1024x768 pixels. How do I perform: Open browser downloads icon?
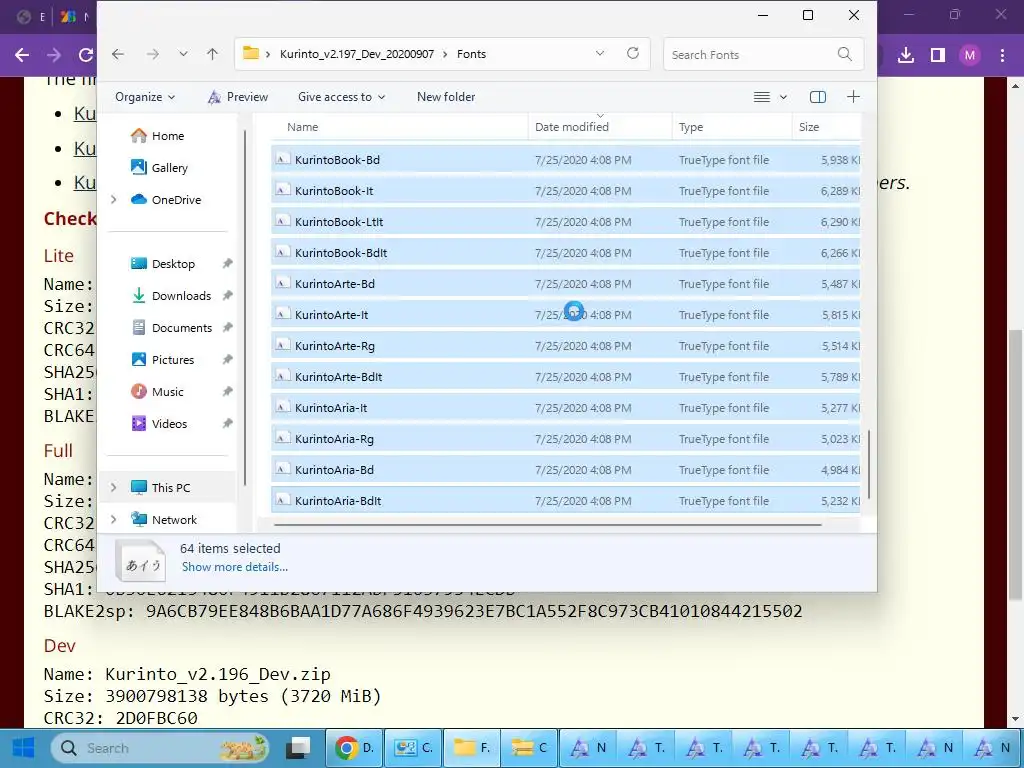tap(905, 56)
